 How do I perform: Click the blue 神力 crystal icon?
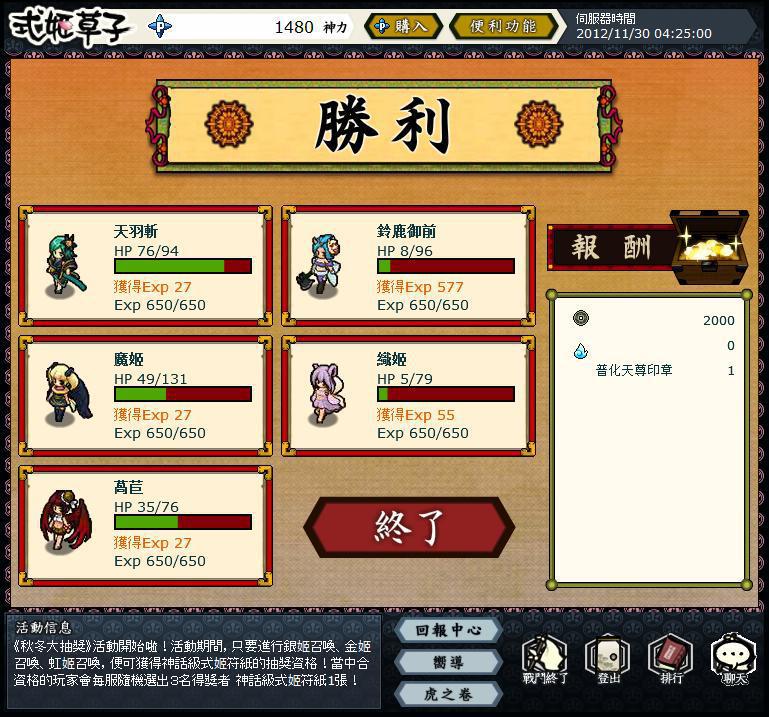point(160,26)
